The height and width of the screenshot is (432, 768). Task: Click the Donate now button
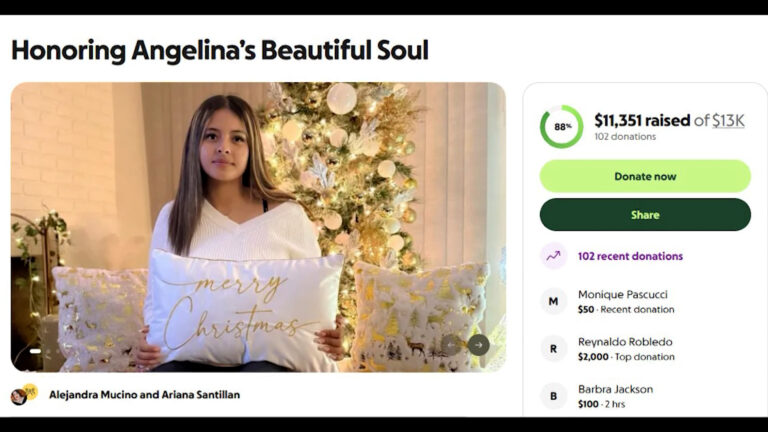[645, 176]
